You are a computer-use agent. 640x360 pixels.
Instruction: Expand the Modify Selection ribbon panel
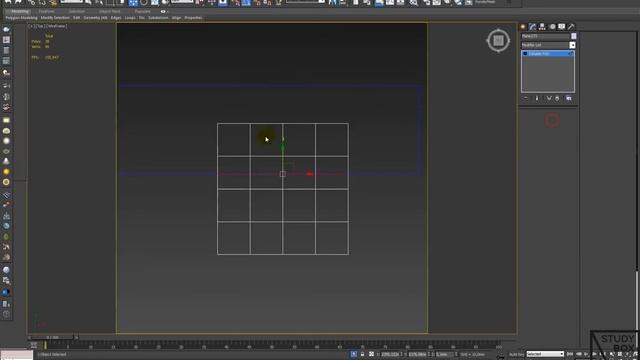[55, 18]
